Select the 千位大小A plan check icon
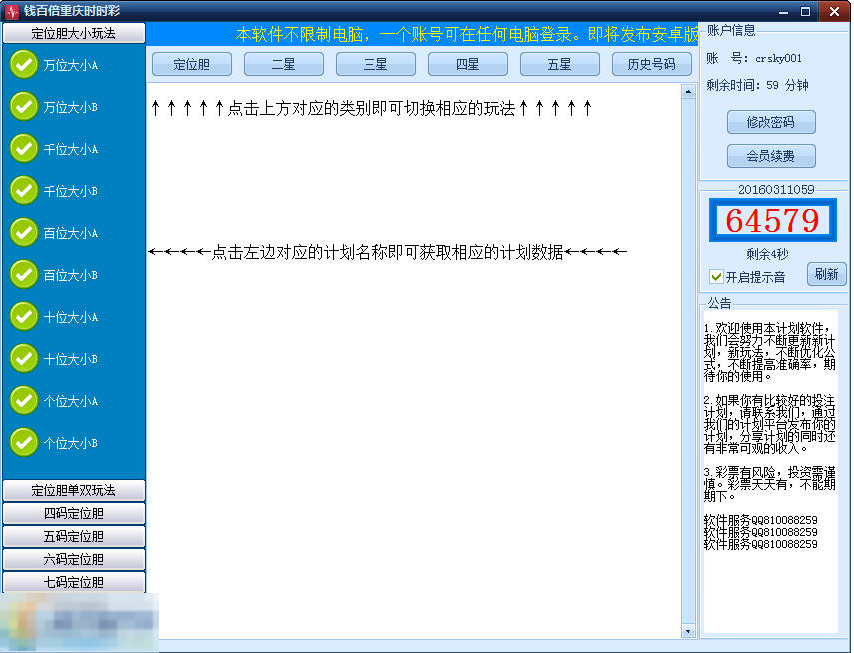This screenshot has height=653, width=854. [24, 148]
